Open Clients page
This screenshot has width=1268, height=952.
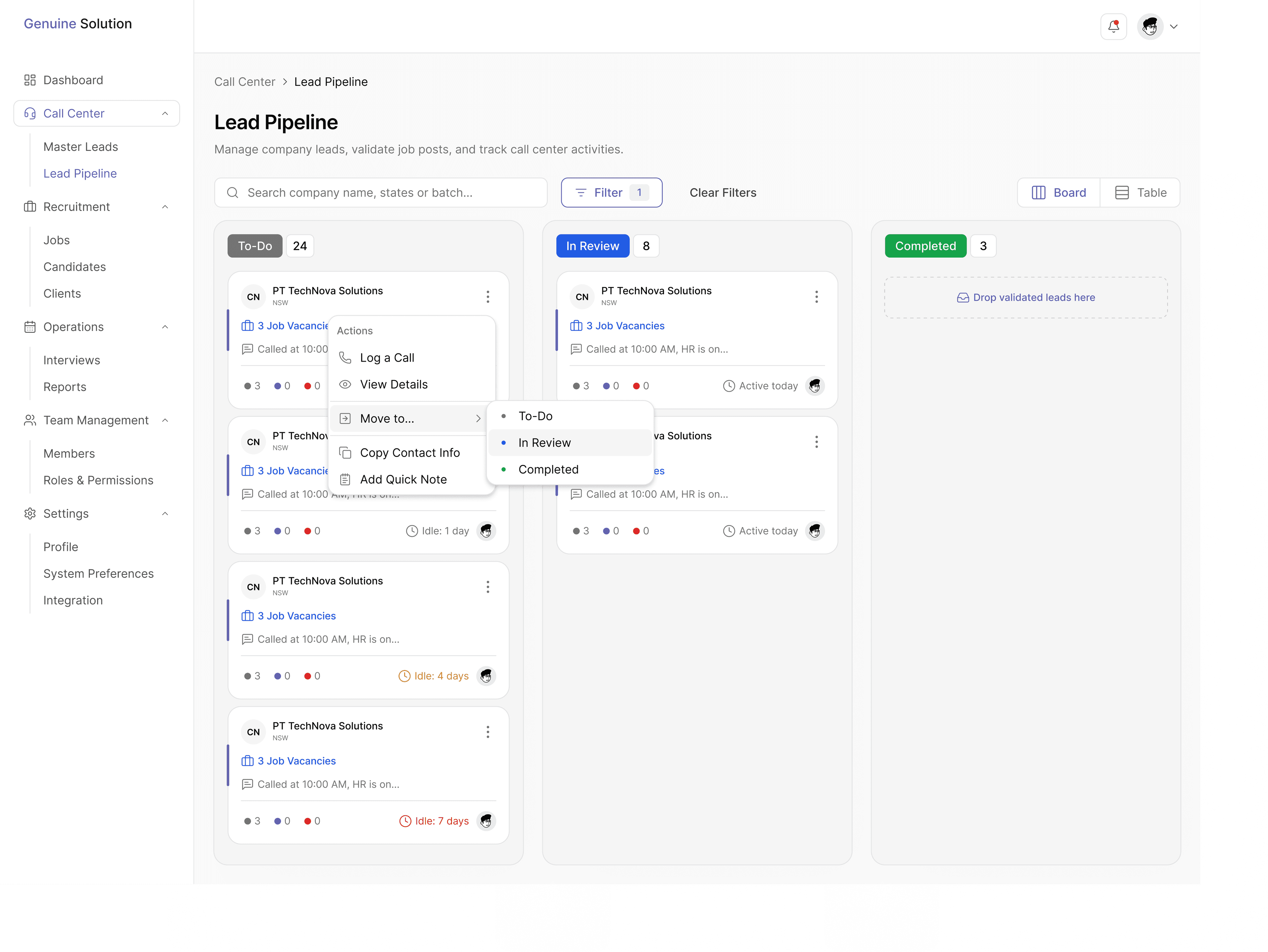pyautogui.click(x=62, y=294)
